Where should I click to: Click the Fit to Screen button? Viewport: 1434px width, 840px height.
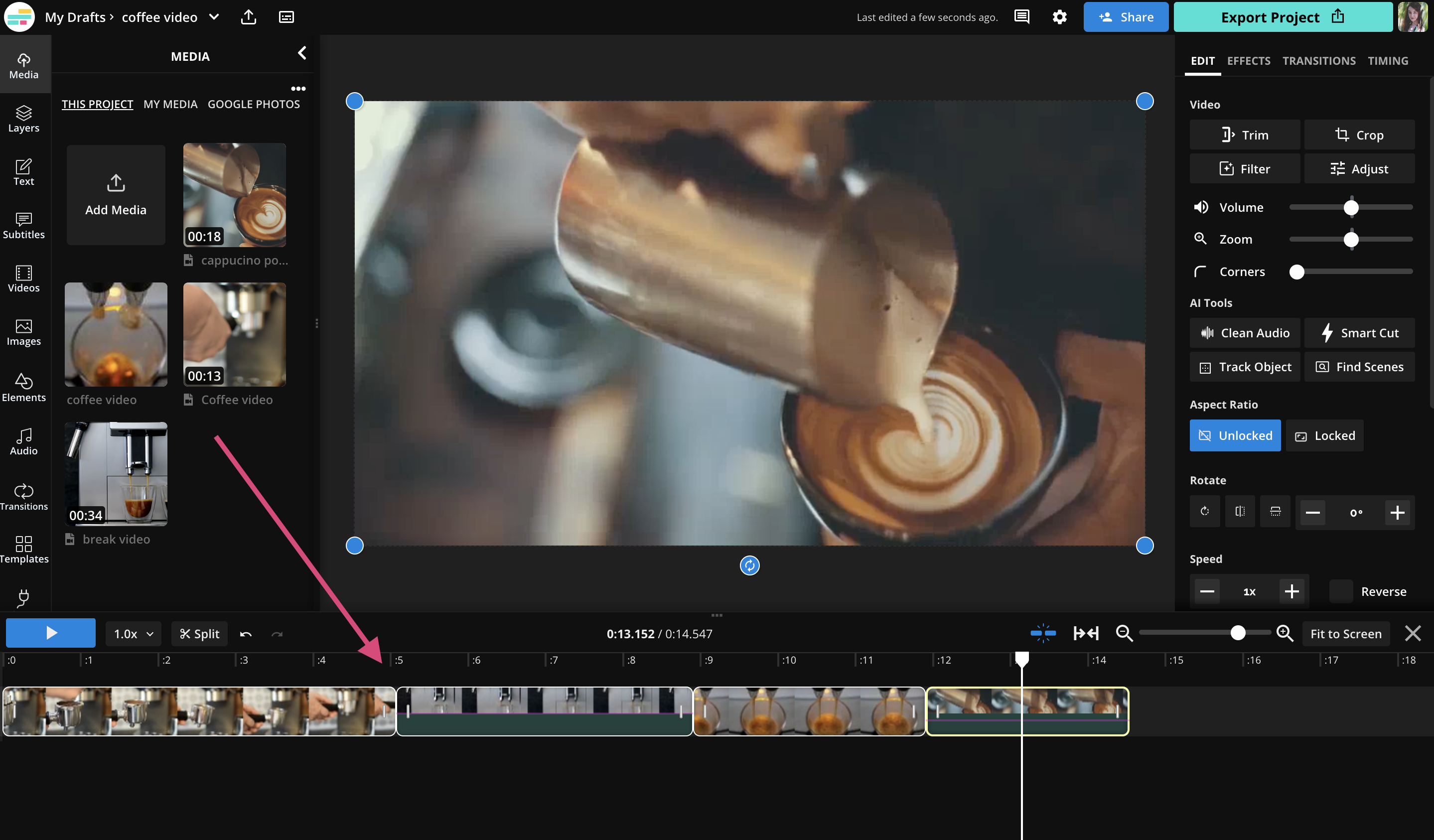click(x=1346, y=633)
